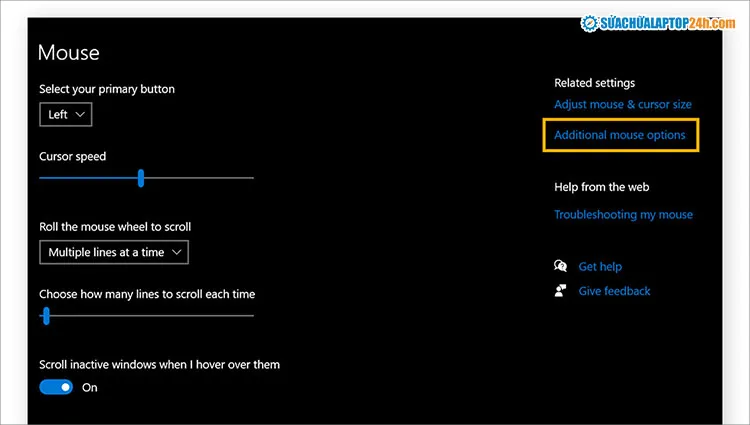This screenshot has width=750, height=425.
Task: Click the right end of Cursor speed track
Action: 250,178
